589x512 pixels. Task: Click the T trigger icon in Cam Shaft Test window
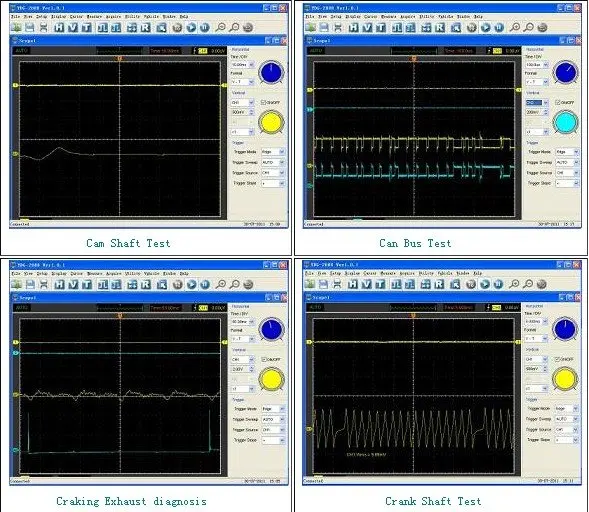point(87,27)
